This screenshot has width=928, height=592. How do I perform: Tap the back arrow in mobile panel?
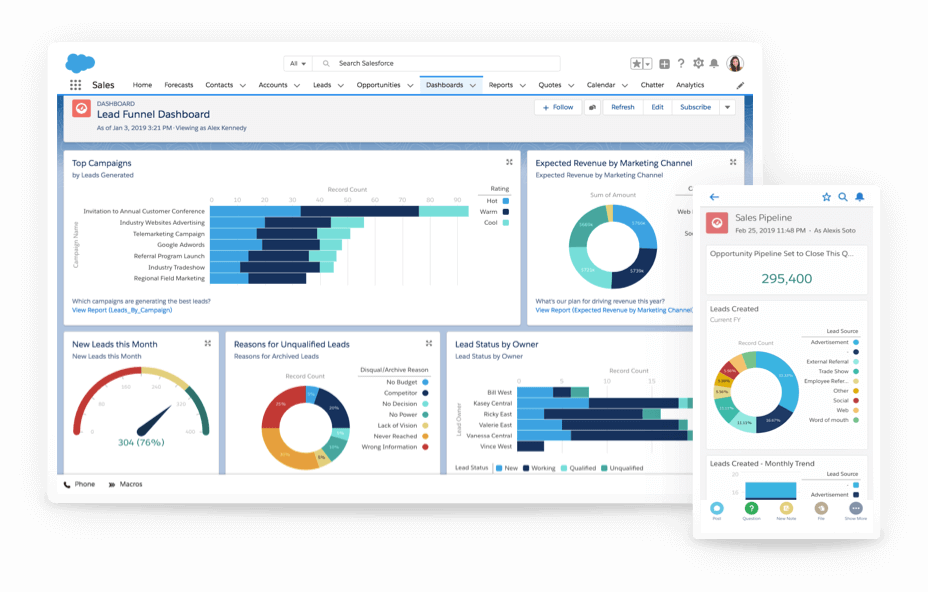[x=714, y=197]
